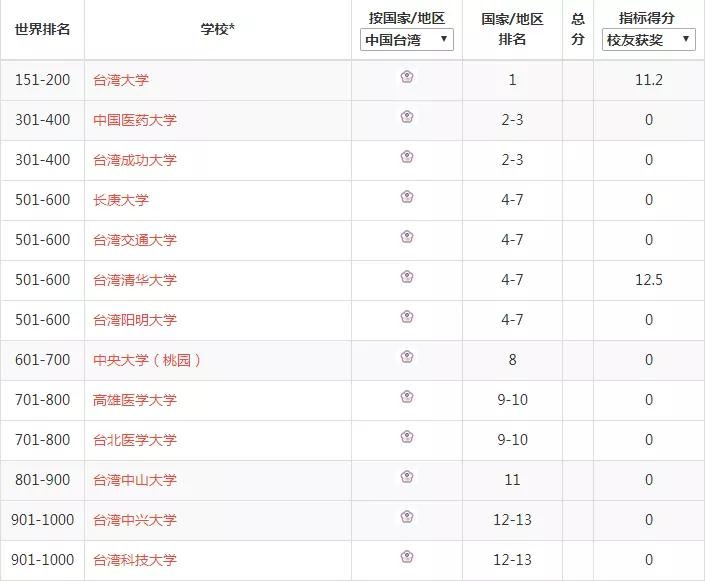This screenshot has width=705, height=582.
Task: Click the flag icon in 台湾大学 row
Action: click(x=407, y=77)
